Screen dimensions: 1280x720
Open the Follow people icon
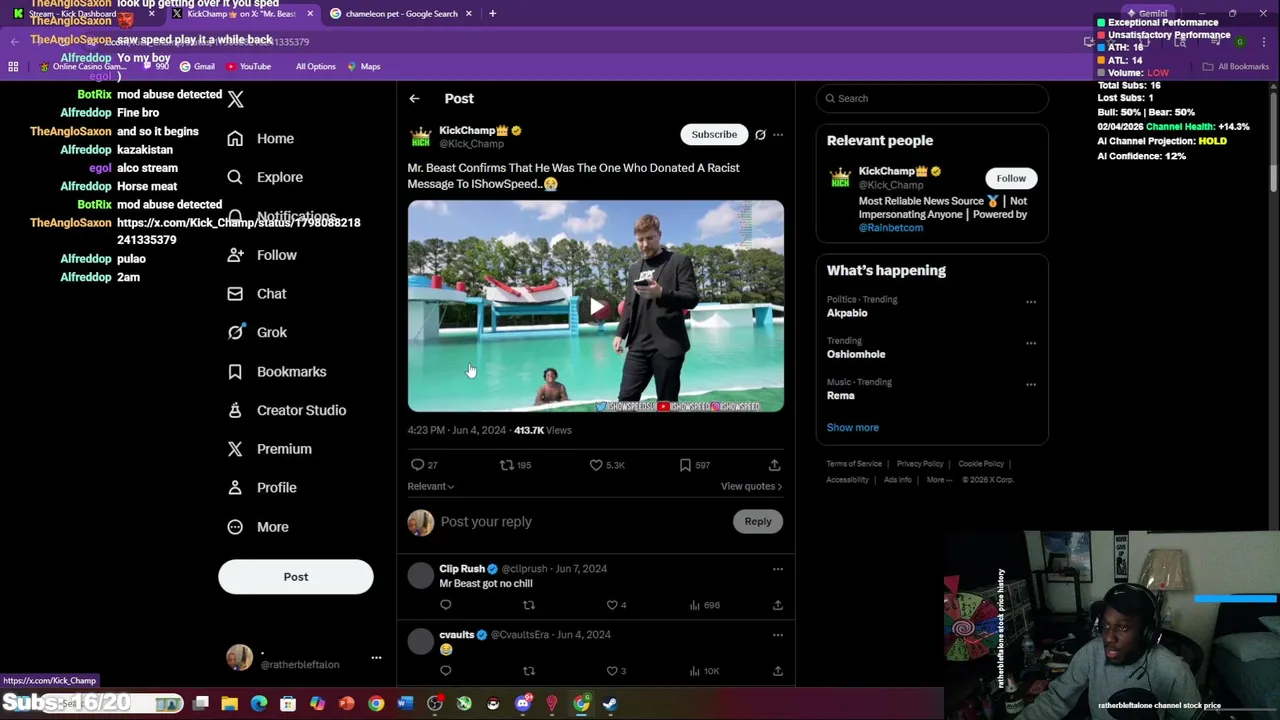coord(235,255)
